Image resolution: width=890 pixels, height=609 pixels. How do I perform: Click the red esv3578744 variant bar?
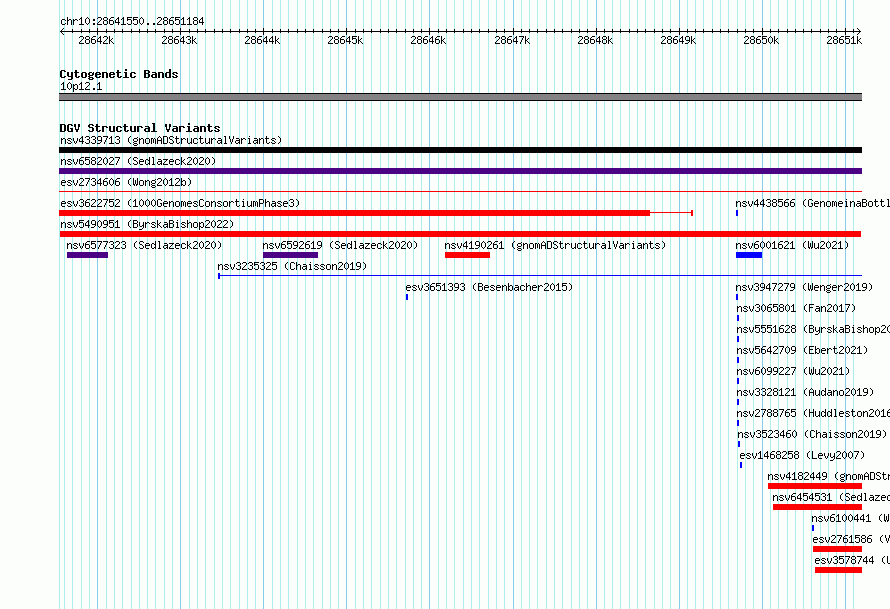pyautogui.click(x=838, y=570)
